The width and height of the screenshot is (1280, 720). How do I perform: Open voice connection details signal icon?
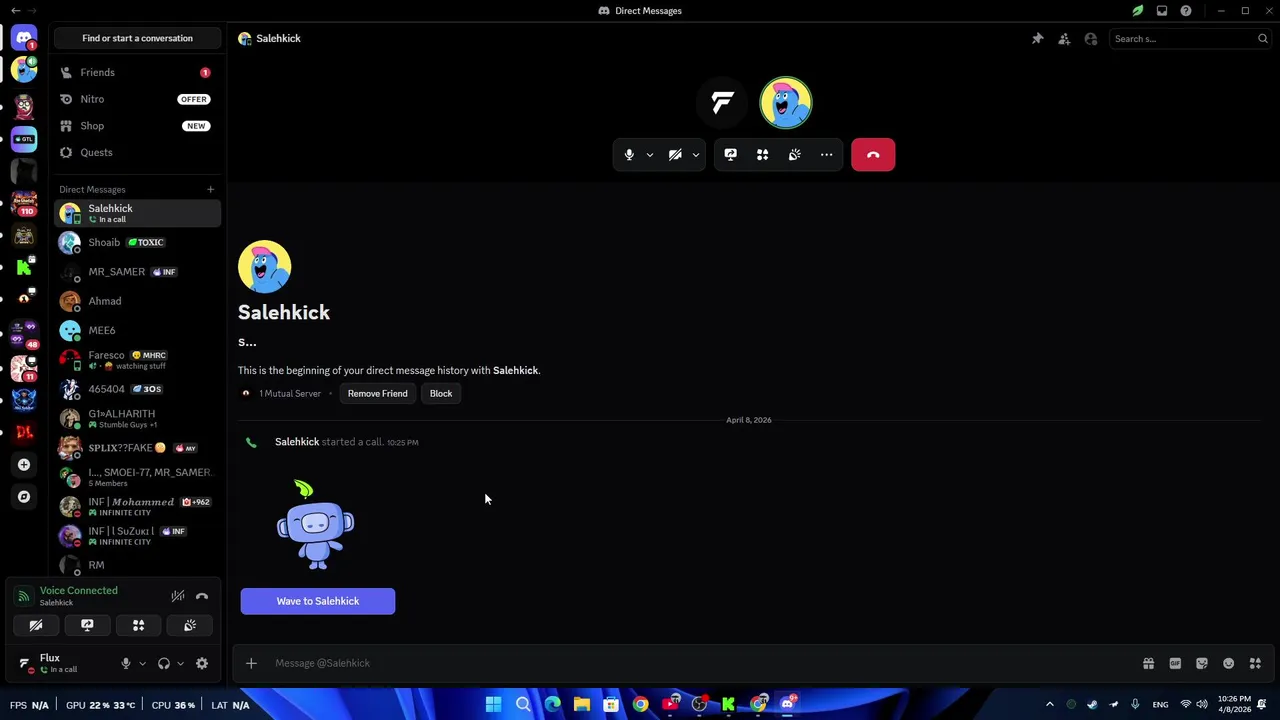pyautogui.click(x=23, y=596)
